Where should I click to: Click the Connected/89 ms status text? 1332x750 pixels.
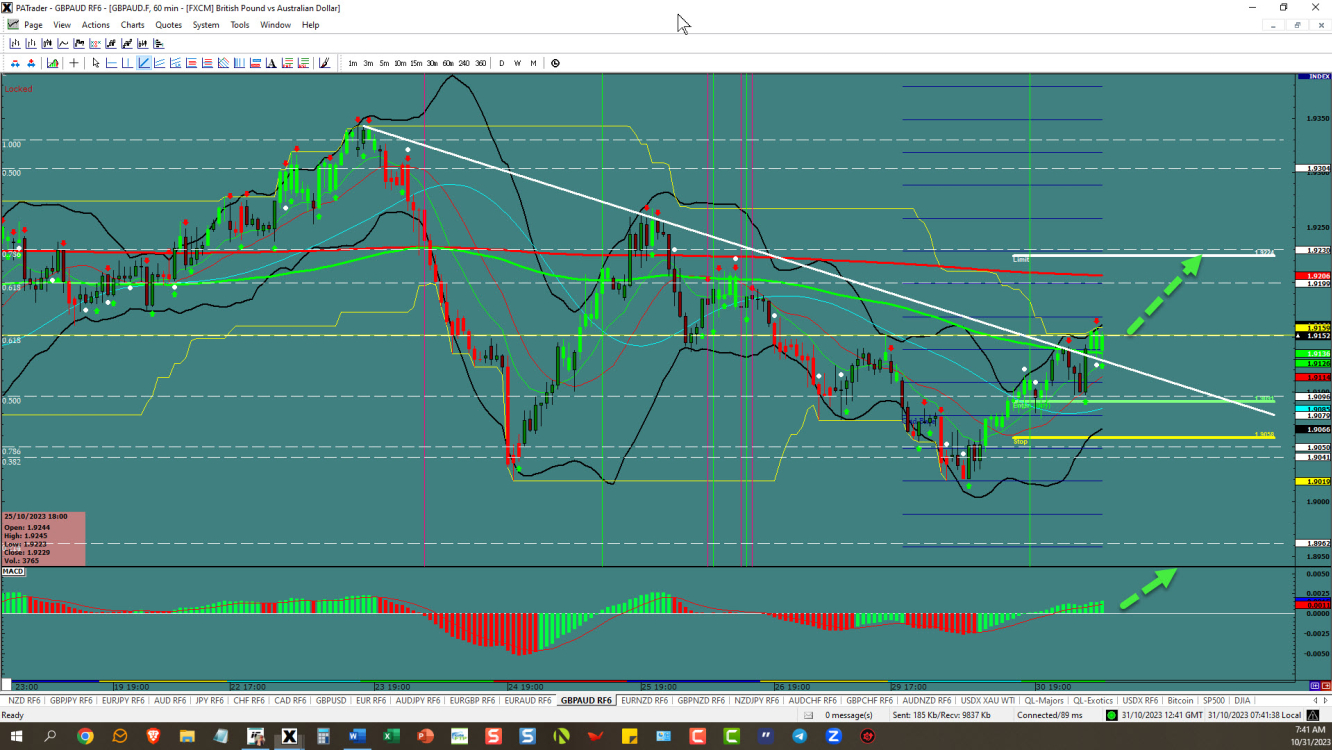point(1050,715)
